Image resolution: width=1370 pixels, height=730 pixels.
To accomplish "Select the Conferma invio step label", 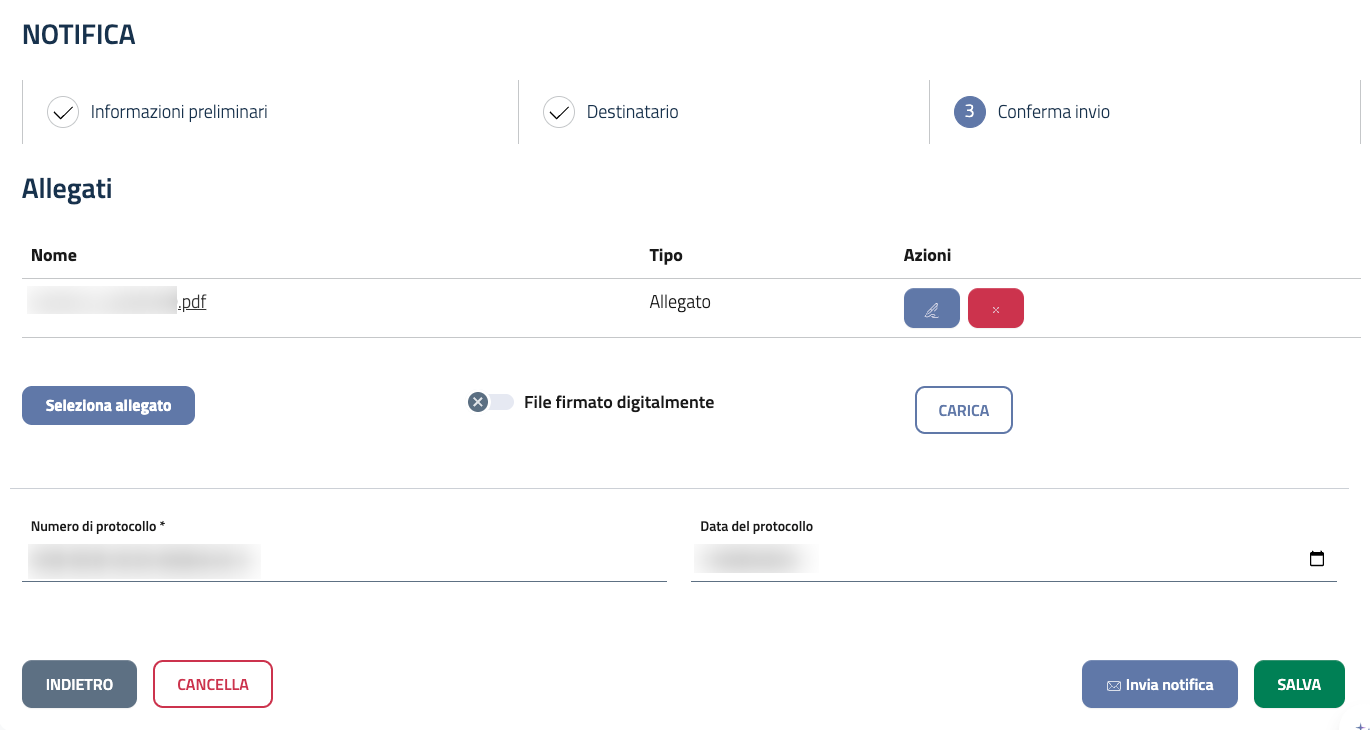I will 1053,112.
